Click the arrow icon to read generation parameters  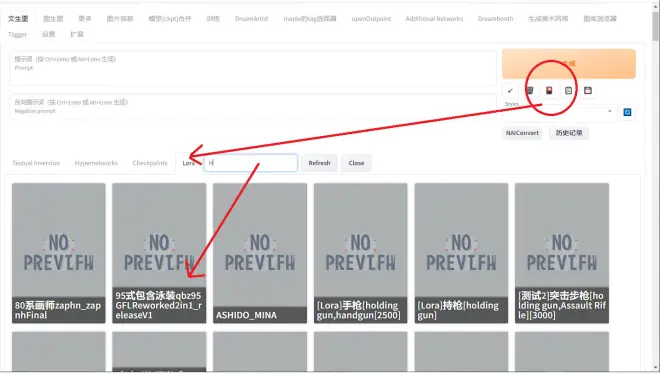point(510,90)
